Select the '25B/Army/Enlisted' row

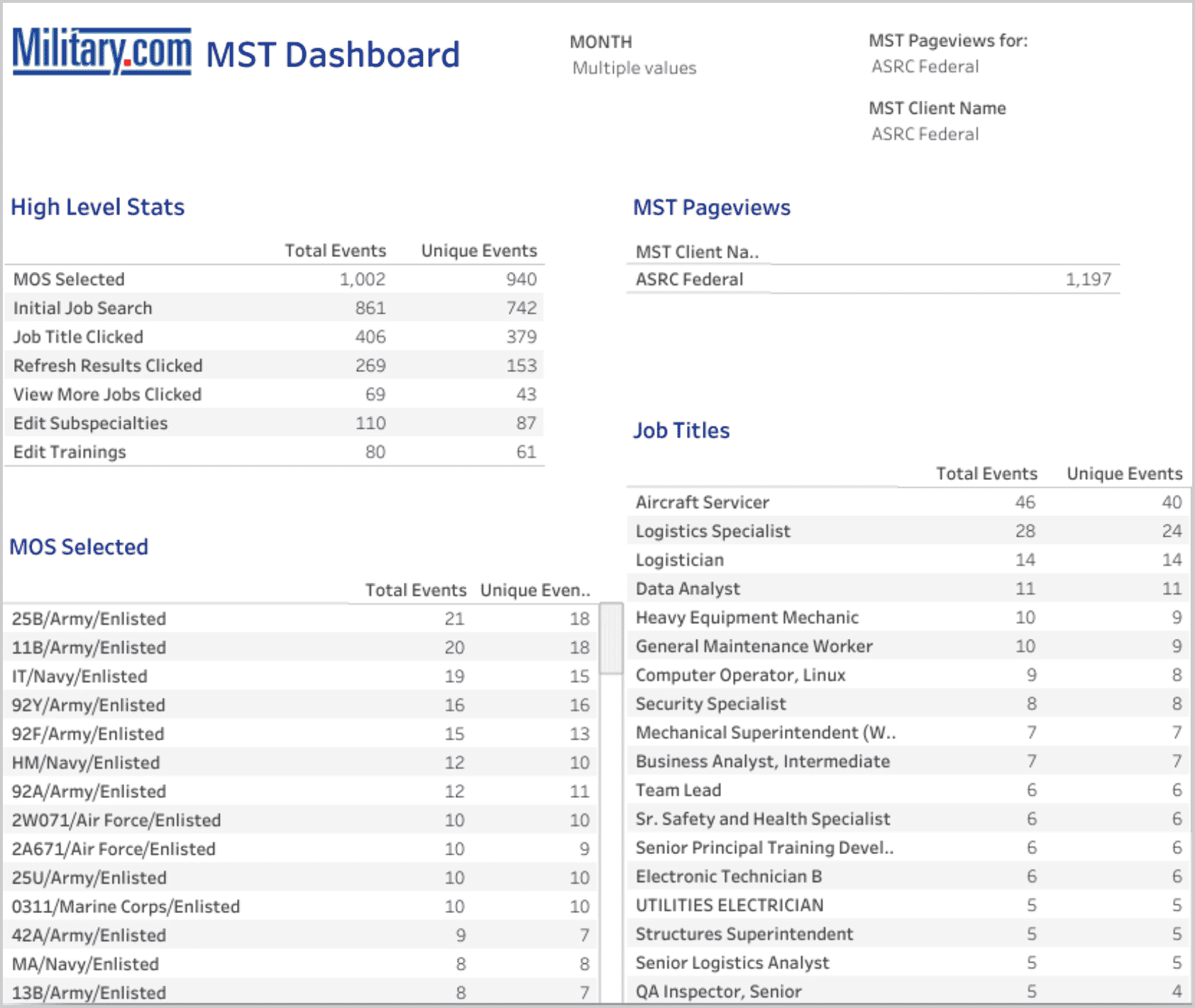point(301,618)
